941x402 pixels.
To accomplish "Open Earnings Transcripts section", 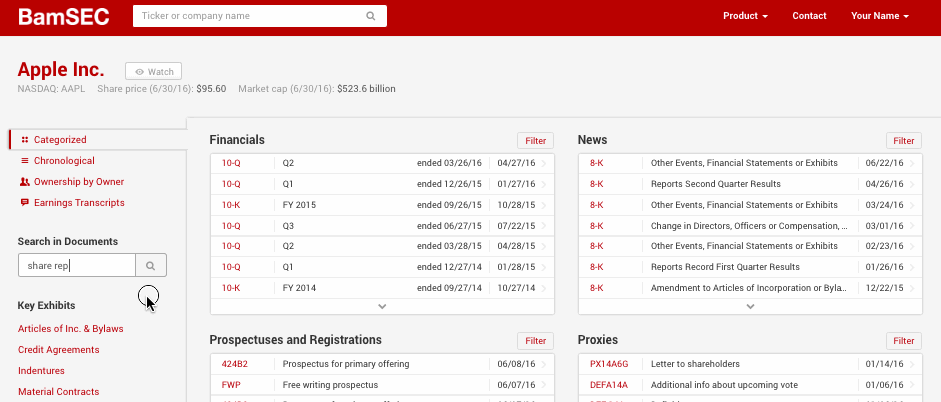I will pyautogui.click(x=79, y=203).
